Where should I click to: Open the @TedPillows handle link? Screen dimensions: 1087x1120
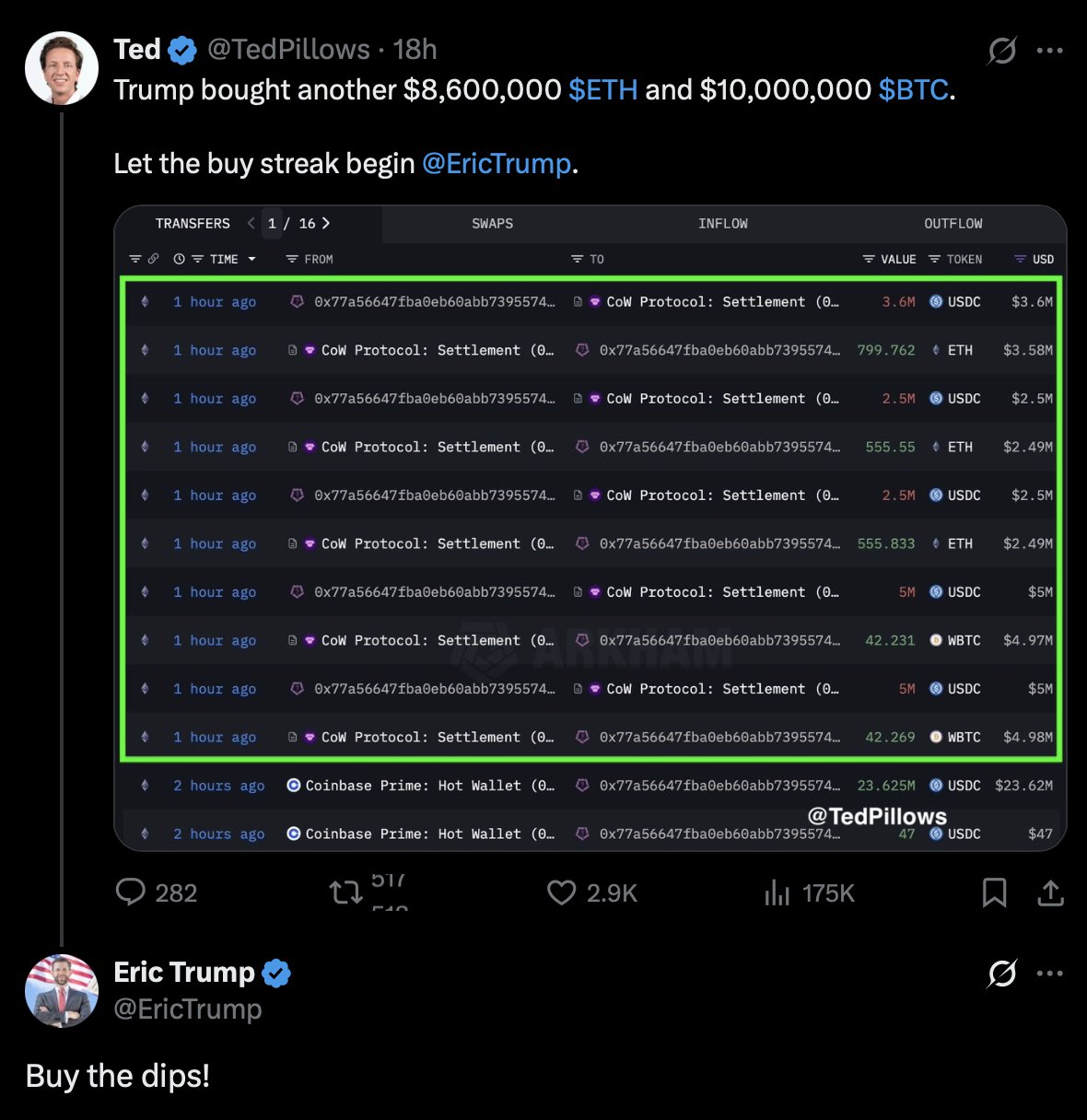pyautogui.click(x=288, y=49)
